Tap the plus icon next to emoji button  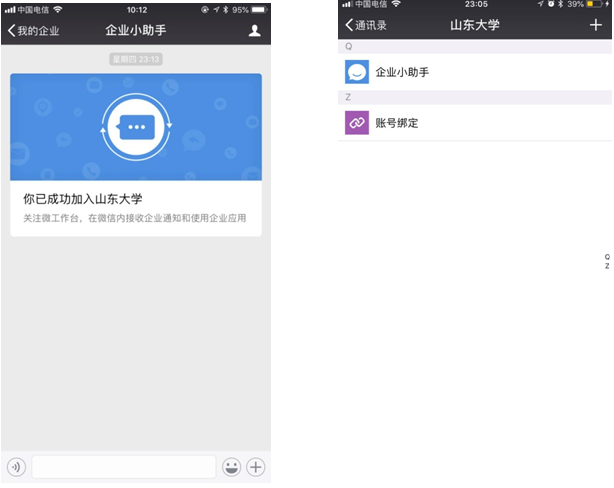pyautogui.click(x=256, y=467)
